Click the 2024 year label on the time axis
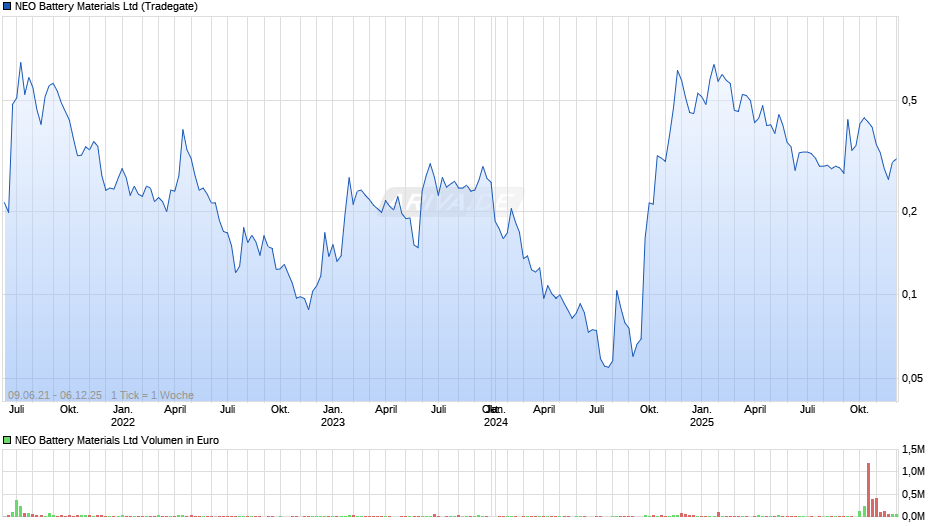The image size is (940, 526). 496,422
